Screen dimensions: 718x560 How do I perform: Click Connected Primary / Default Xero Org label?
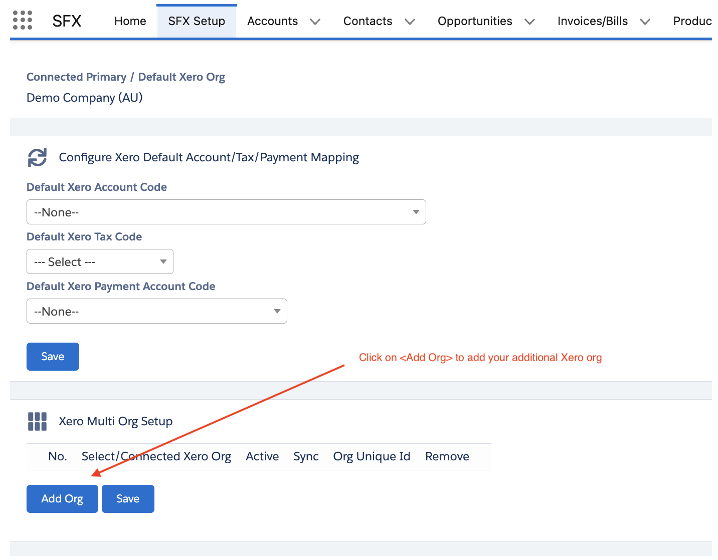(x=126, y=77)
